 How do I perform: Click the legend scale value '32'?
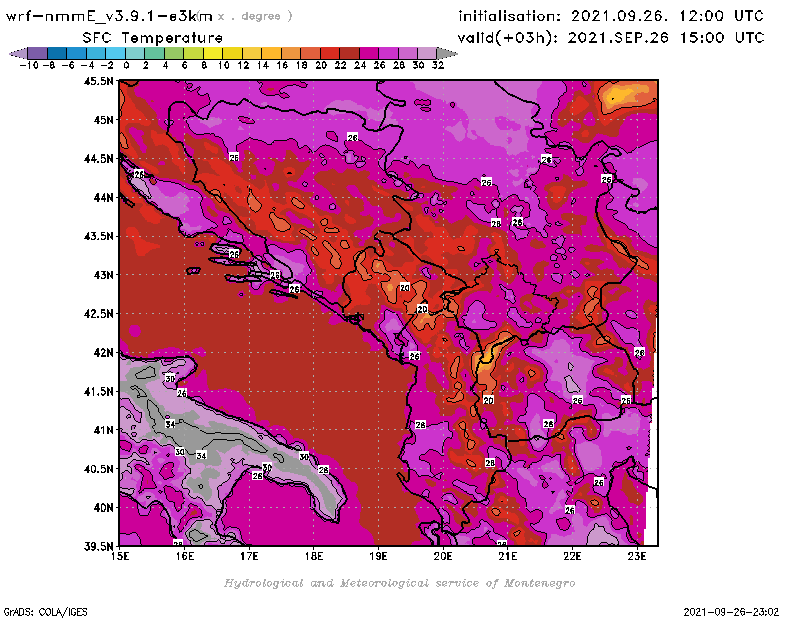(x=438, y=66)
